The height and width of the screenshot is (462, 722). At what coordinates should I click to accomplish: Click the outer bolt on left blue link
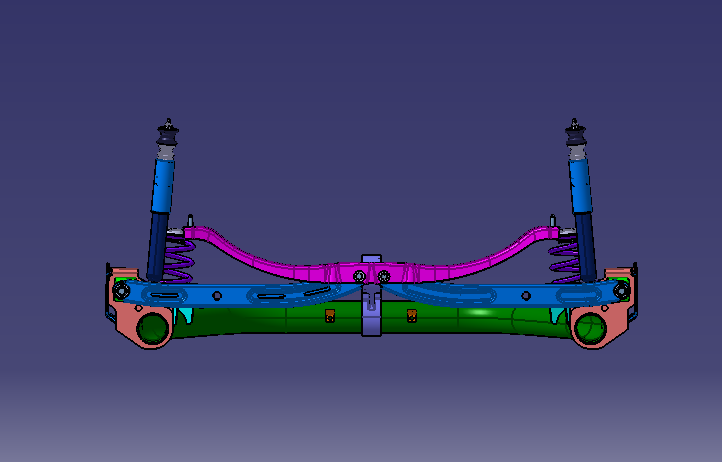[x=122, y=291]
